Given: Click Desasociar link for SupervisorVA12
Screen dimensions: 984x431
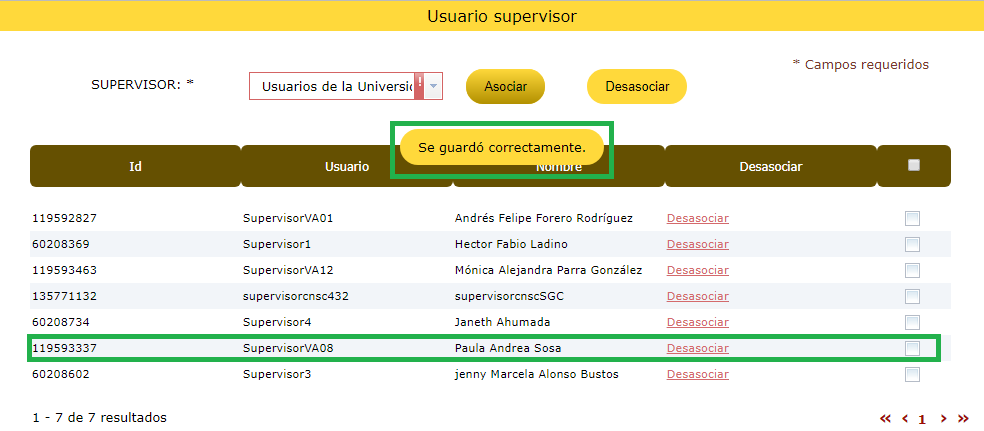Looking at the screenshot, I should click(x=697, y=270).
